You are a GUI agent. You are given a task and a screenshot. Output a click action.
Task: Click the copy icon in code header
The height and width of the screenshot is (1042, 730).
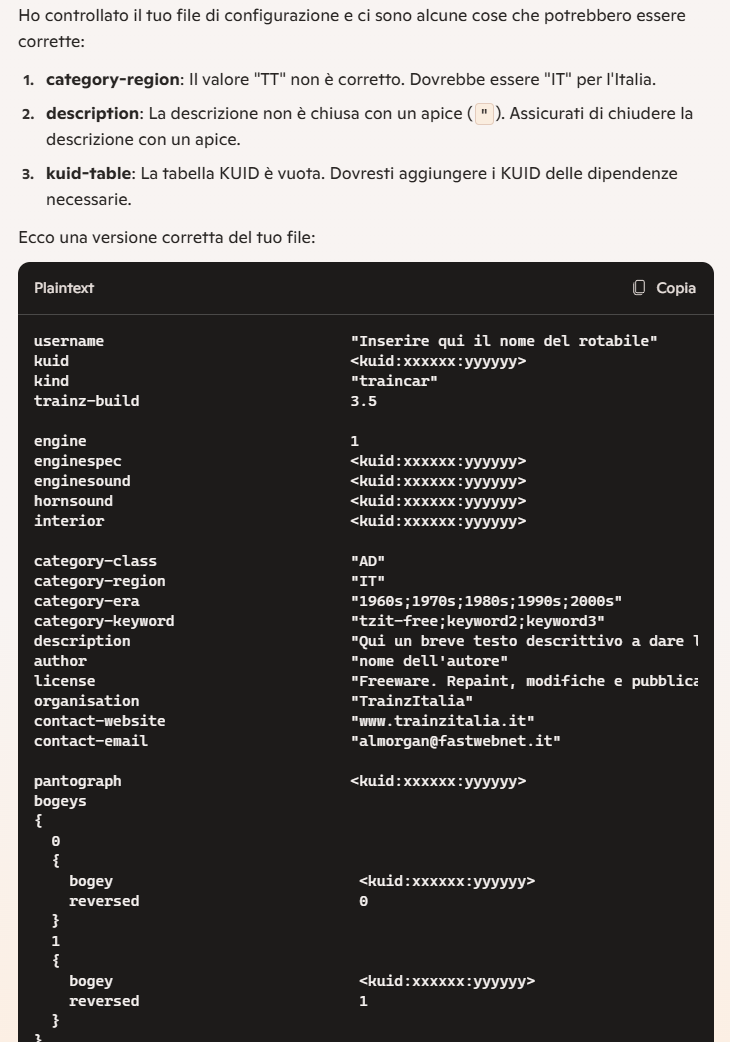(639, 288)
